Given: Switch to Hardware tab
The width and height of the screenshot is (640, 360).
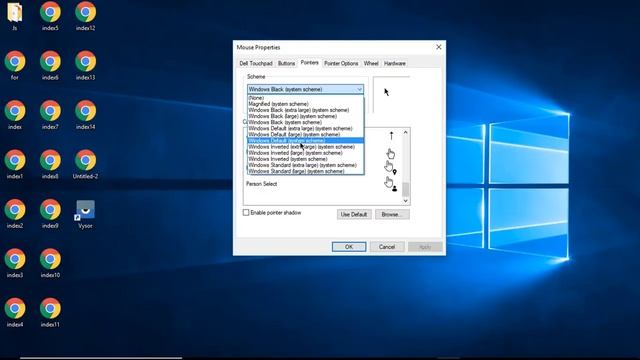Looking at the screenshot, I should pyautogui.click(x=395, y=64).
